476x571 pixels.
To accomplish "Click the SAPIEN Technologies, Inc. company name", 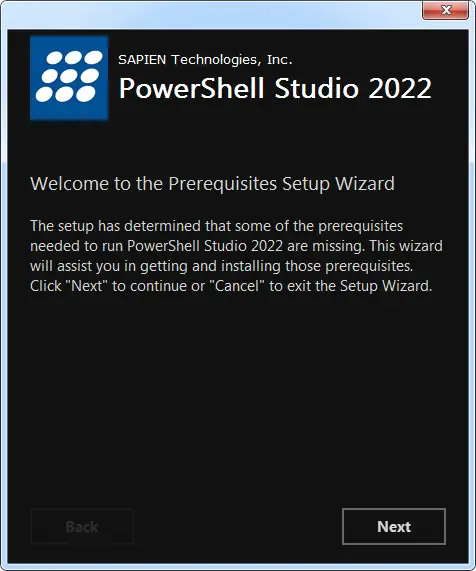I will [205, 59].
